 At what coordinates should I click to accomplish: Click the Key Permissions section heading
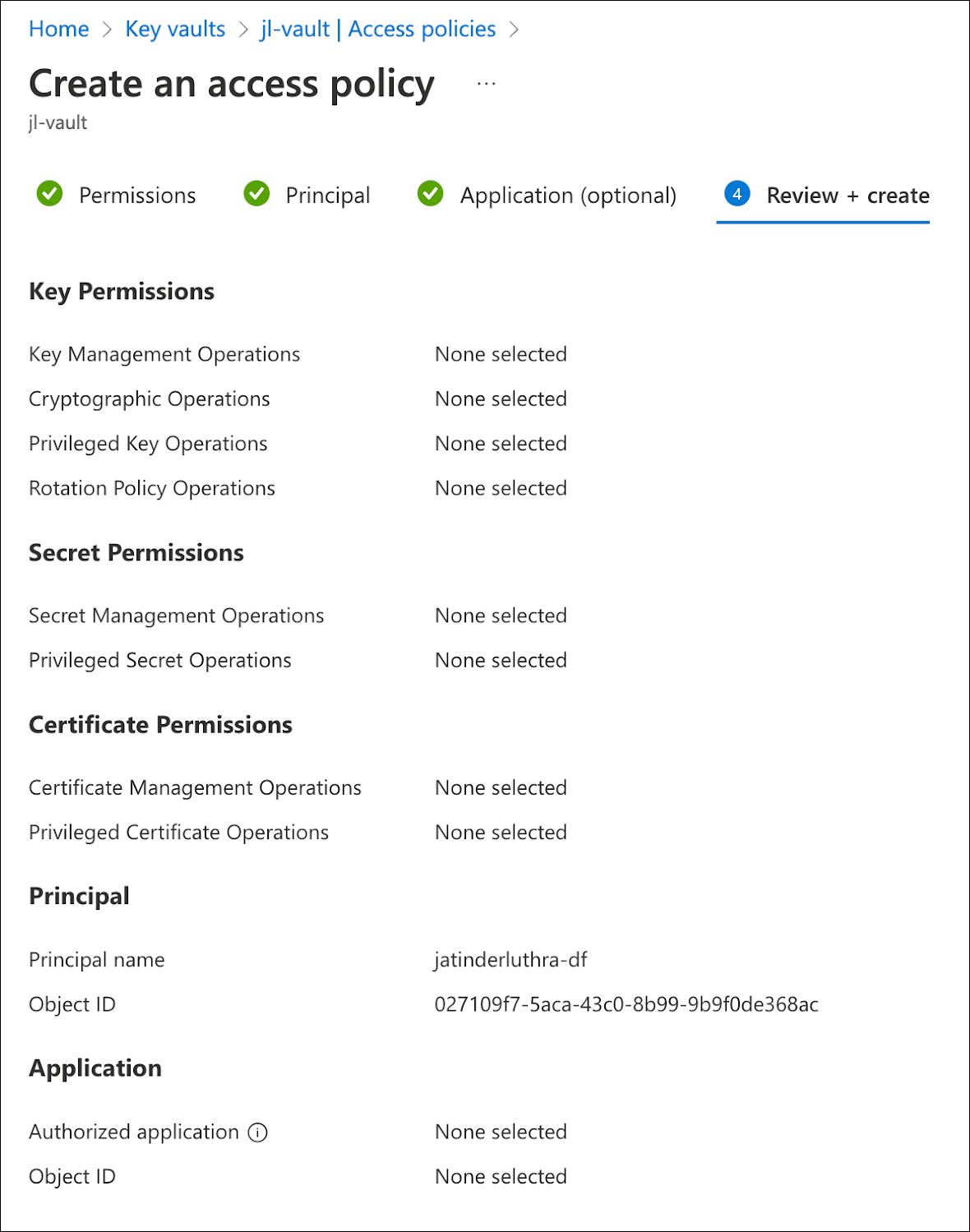[x=122, y=292]
